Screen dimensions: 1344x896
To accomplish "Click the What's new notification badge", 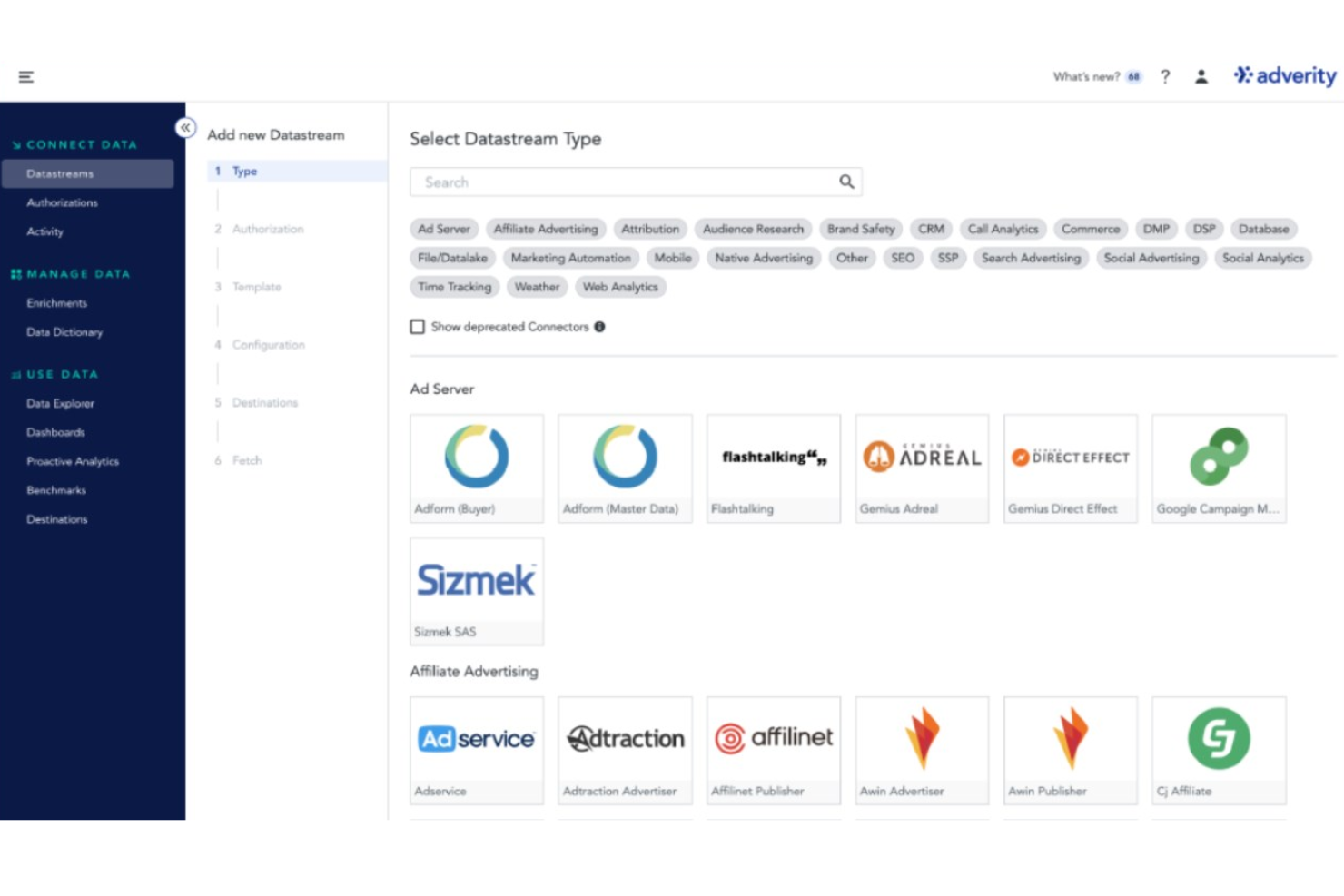I will (x=1133, y=77).
